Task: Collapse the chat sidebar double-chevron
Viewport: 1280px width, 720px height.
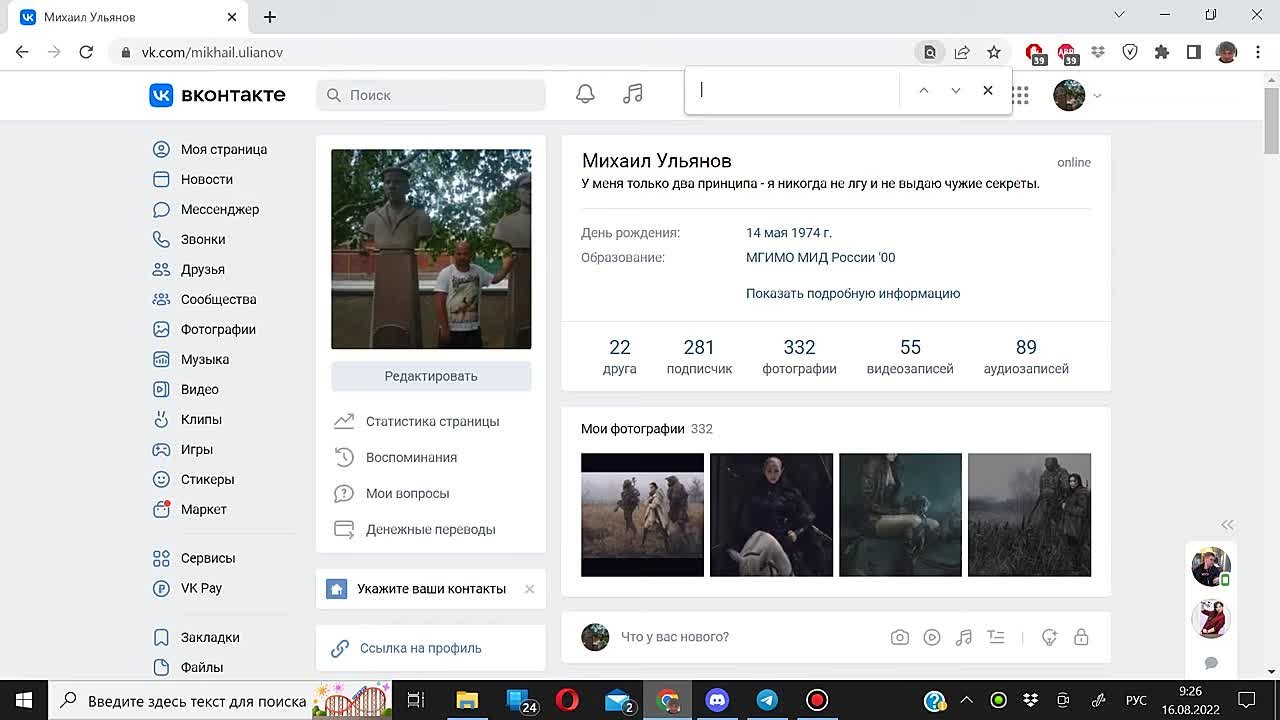Action: pos(1227,524)
